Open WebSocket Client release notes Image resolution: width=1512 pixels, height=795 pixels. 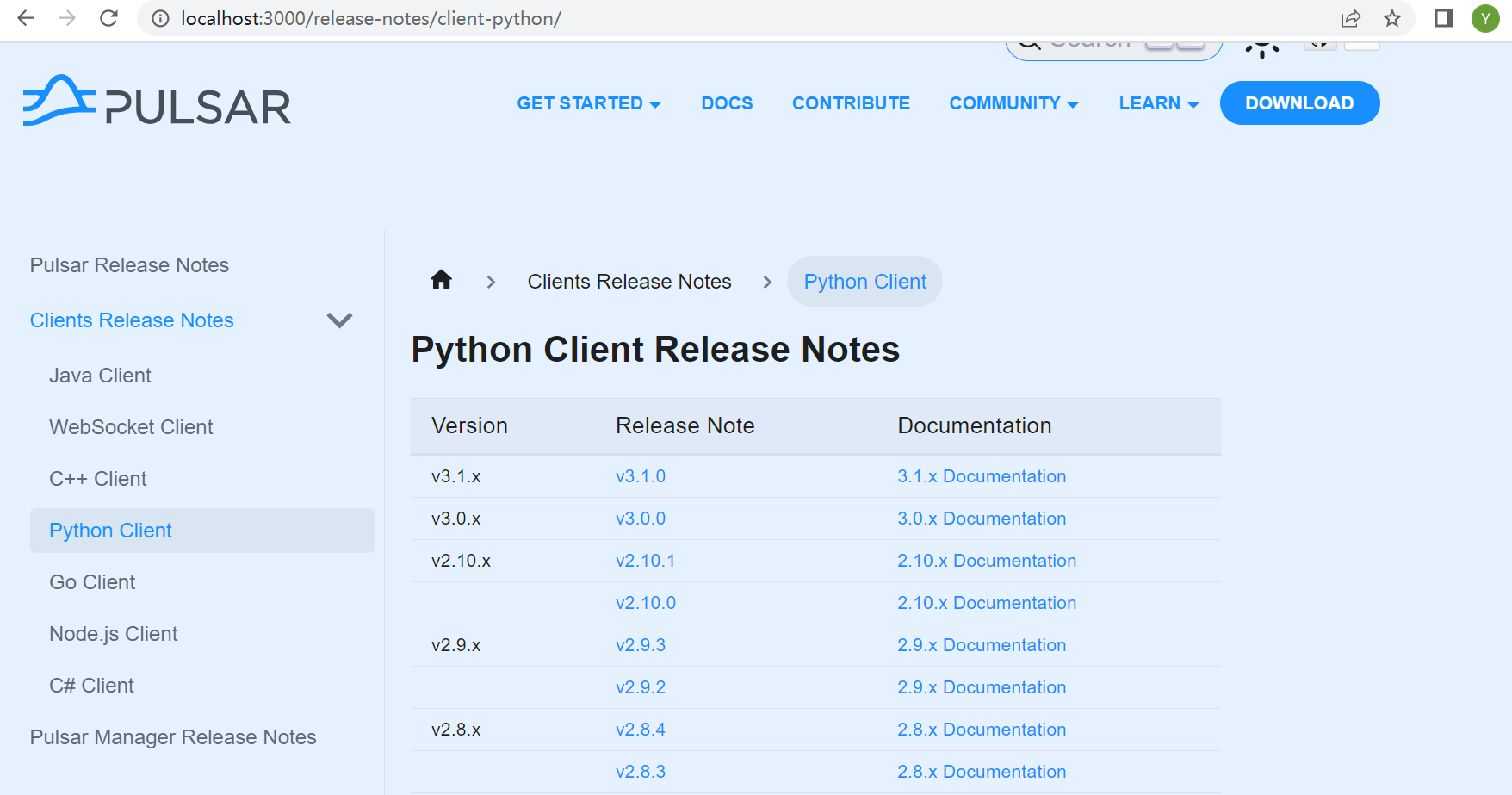131,427
